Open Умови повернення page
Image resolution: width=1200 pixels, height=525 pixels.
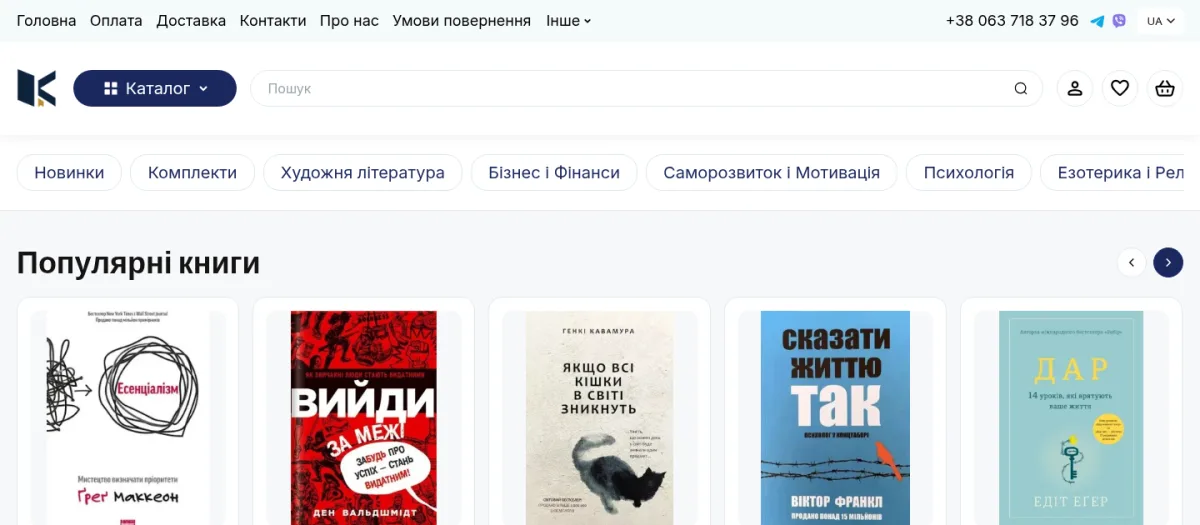point(462,21)
